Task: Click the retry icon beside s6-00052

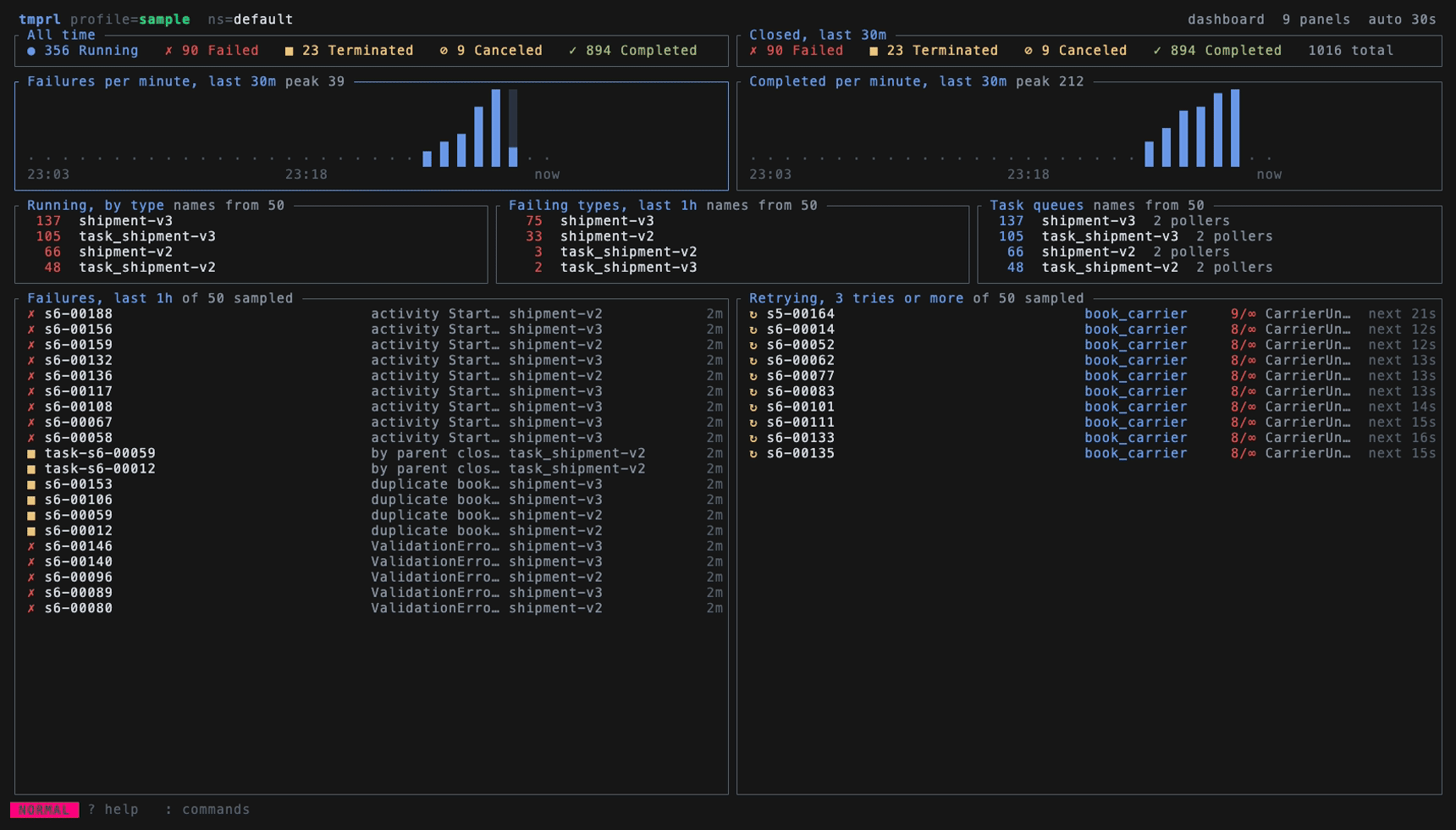Action: 753,346
